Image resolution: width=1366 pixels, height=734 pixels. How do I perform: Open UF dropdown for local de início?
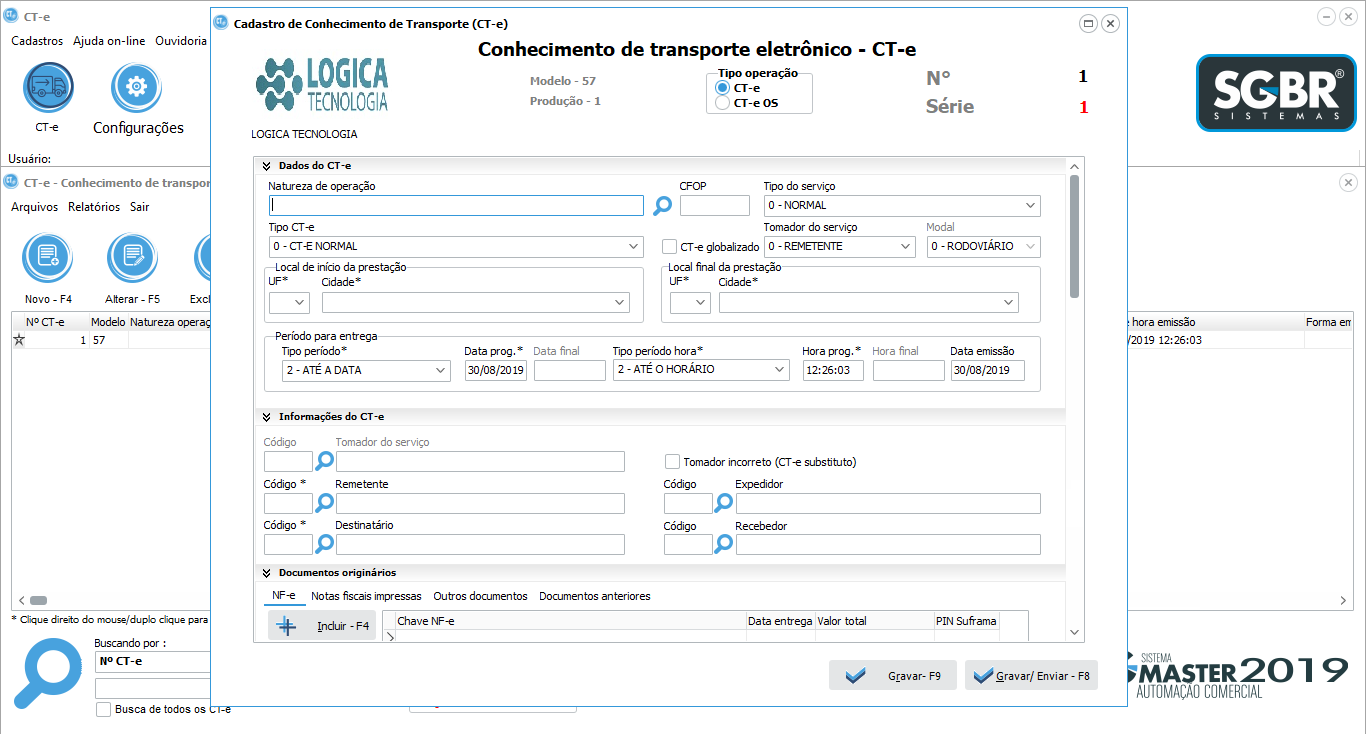[289, 302]
